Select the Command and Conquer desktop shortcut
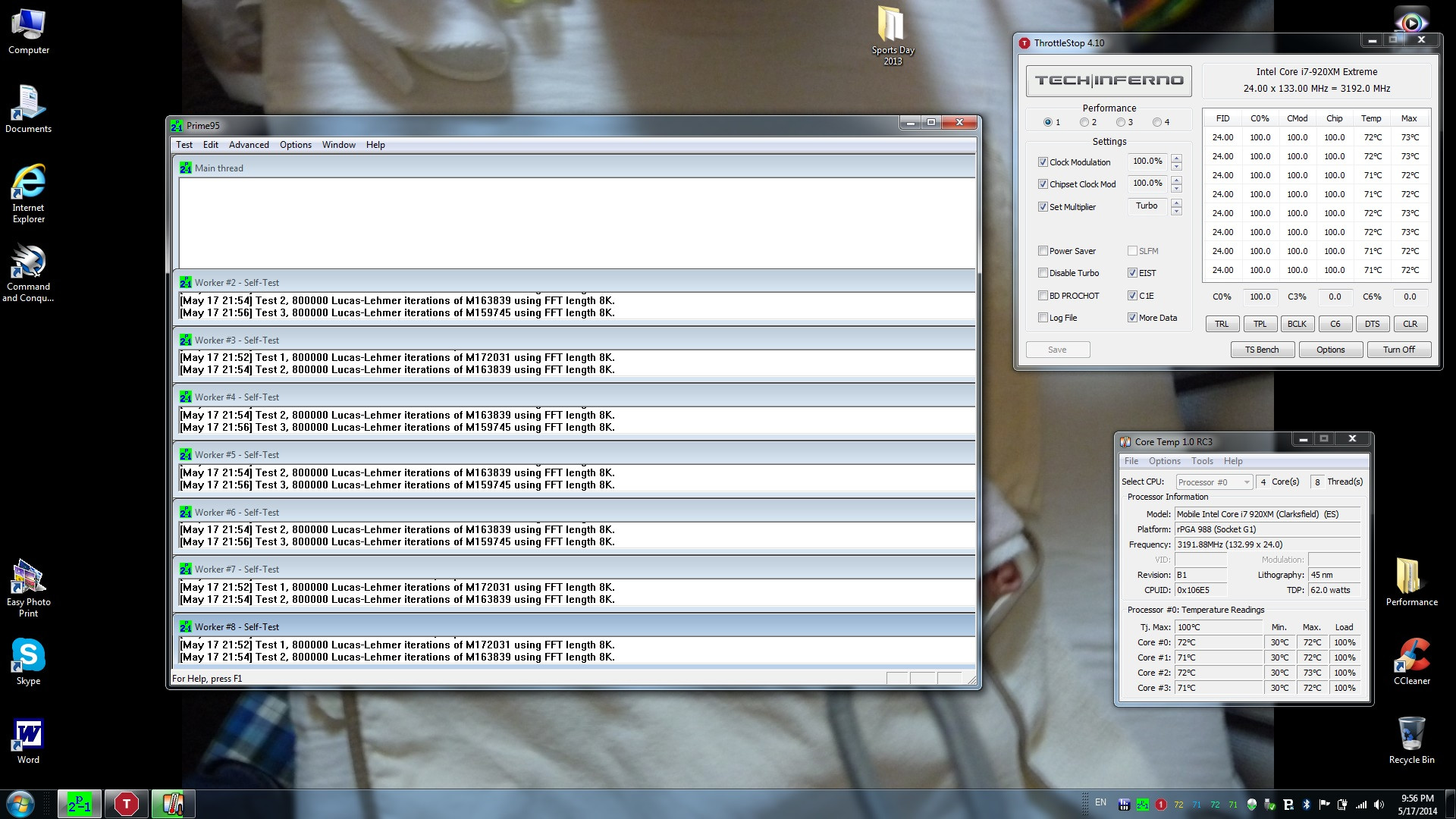1456x819 pixels. pos(29,273)
